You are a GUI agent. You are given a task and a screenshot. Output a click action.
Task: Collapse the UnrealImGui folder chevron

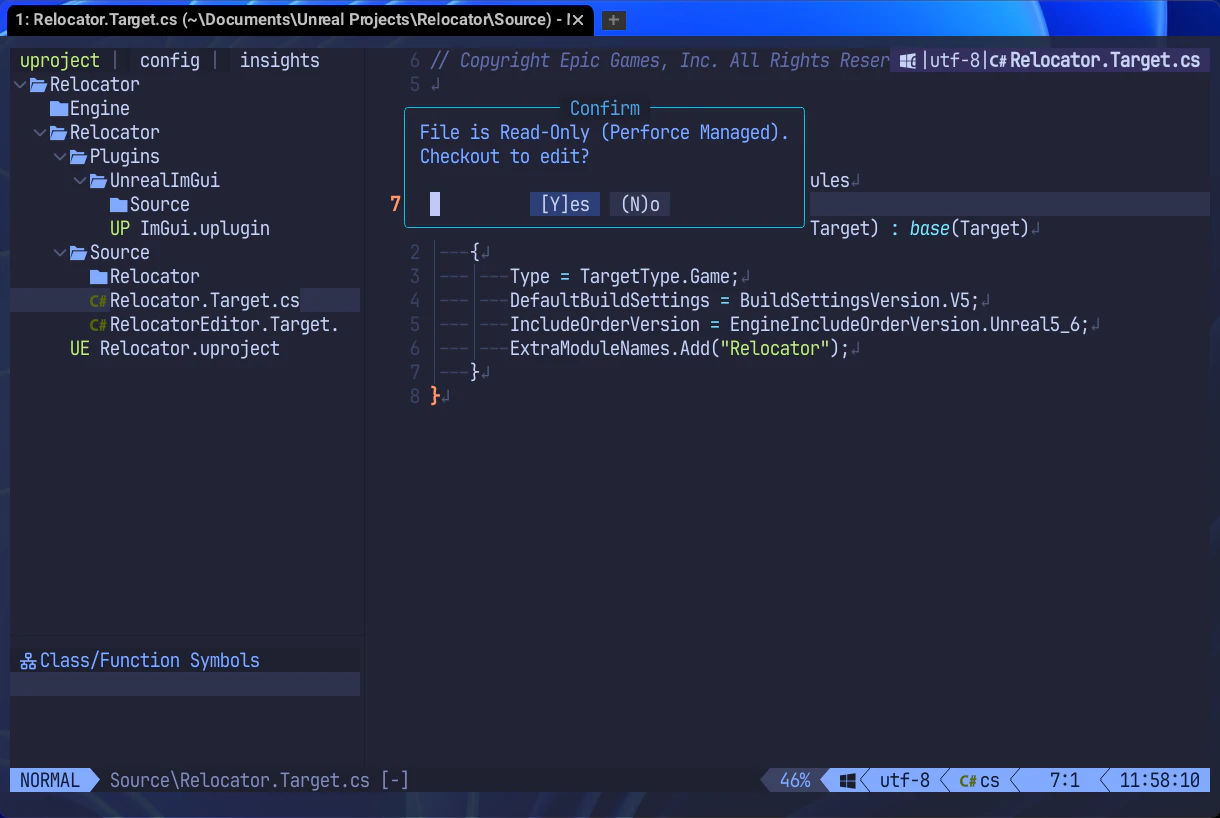click(x=80, y=181)
